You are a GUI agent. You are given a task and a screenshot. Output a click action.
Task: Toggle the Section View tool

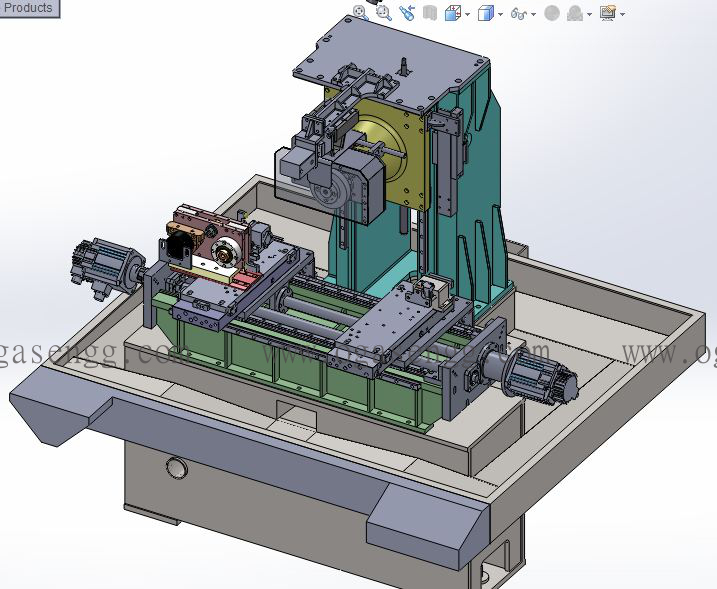(430, 13)
